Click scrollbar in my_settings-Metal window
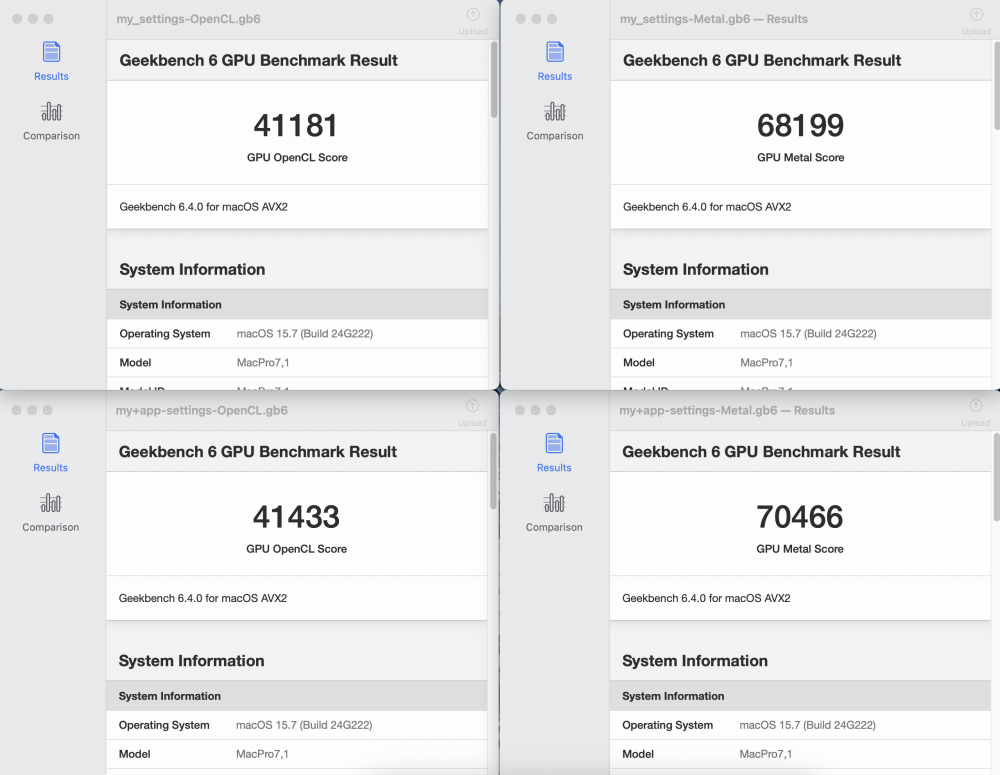Screen dimensions: 1000x775 (997, 85)
